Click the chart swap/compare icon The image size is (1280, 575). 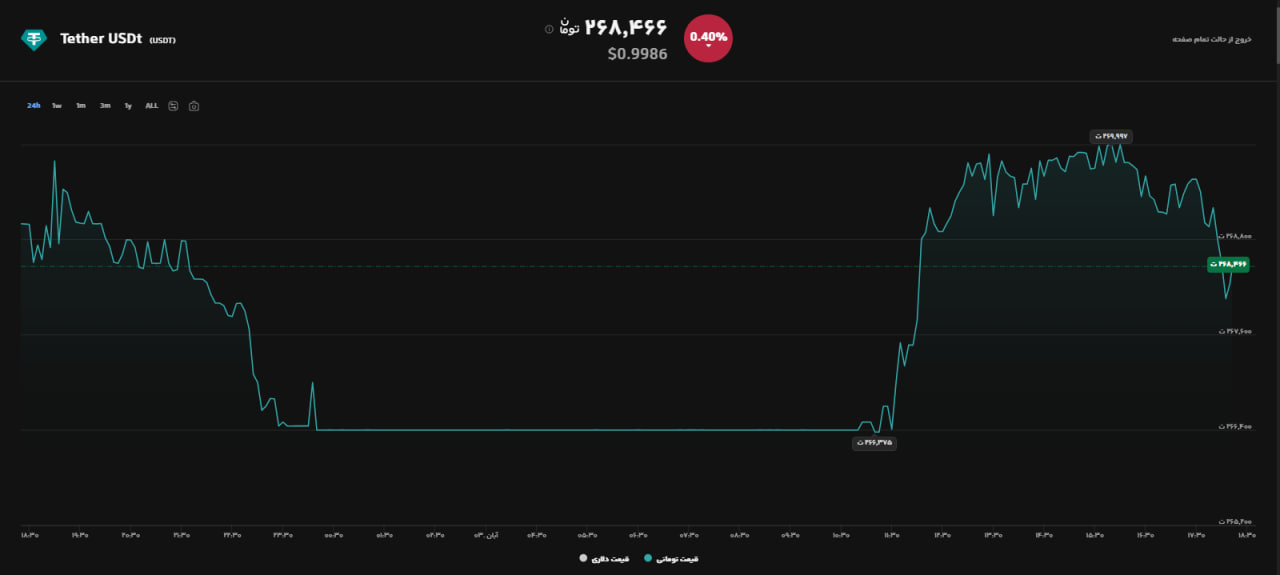173,105
